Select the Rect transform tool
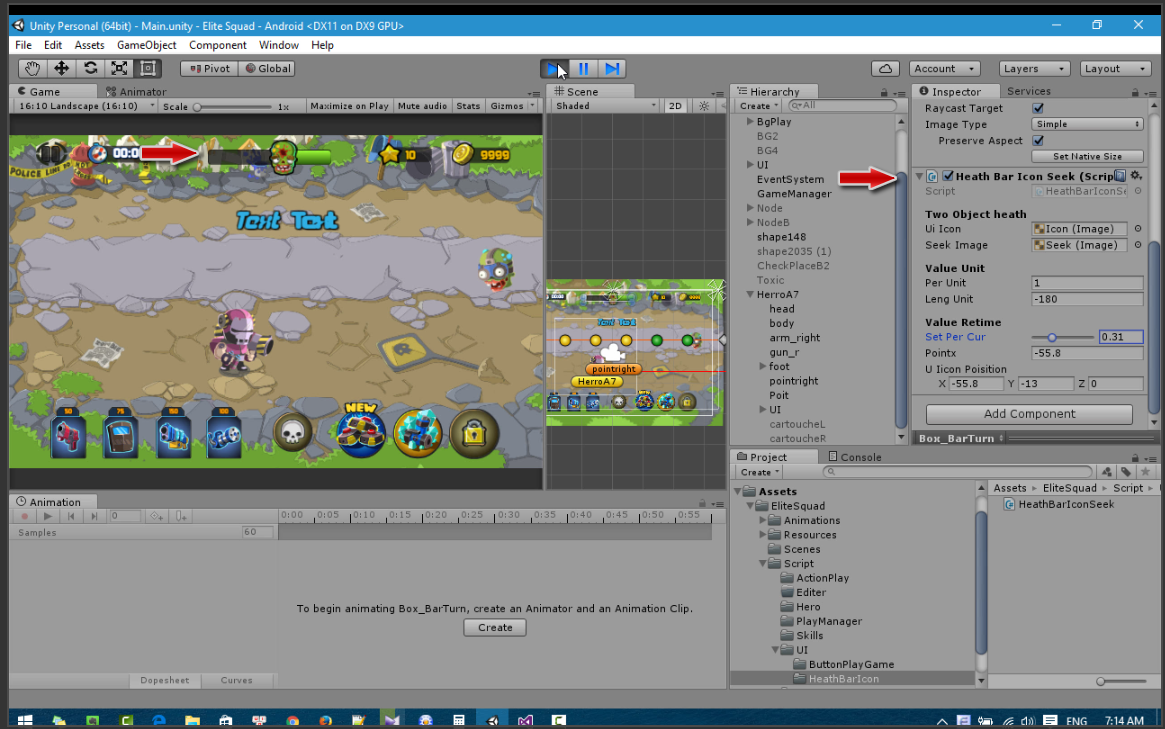This screenshot has height=729, width=1165. click(x=148, y=68)
